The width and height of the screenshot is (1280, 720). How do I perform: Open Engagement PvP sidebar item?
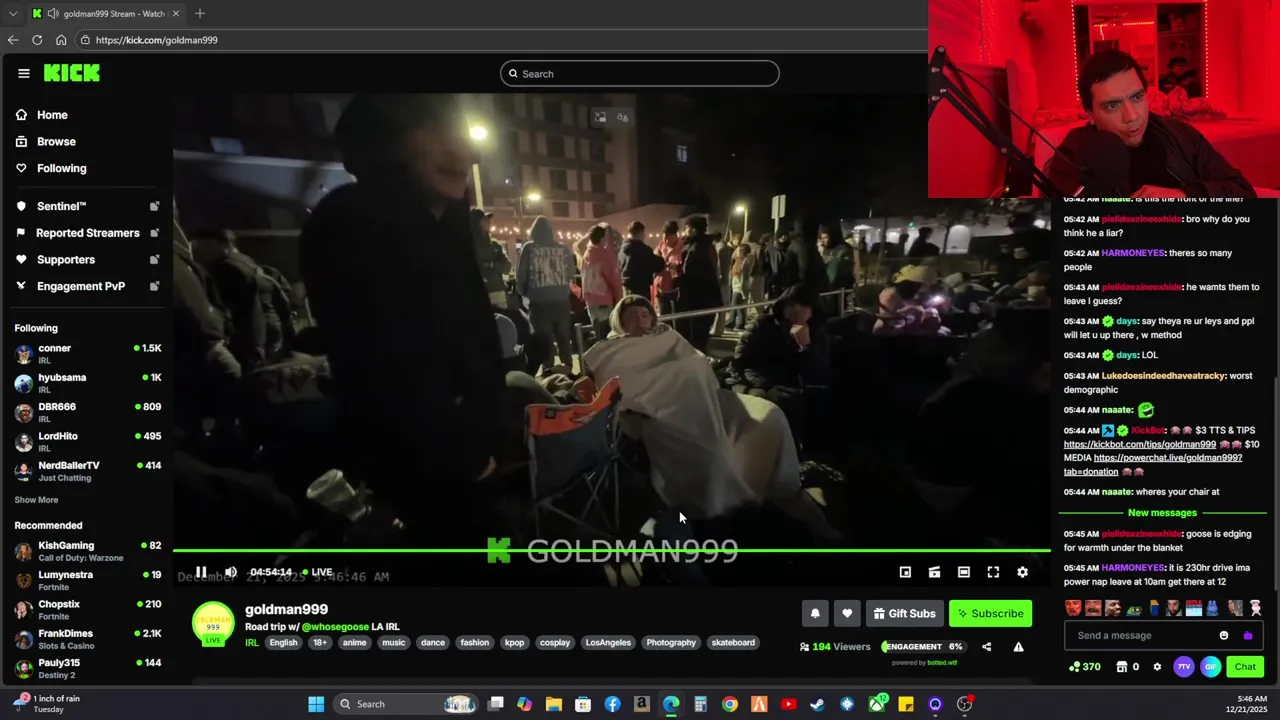click(87, 286)
